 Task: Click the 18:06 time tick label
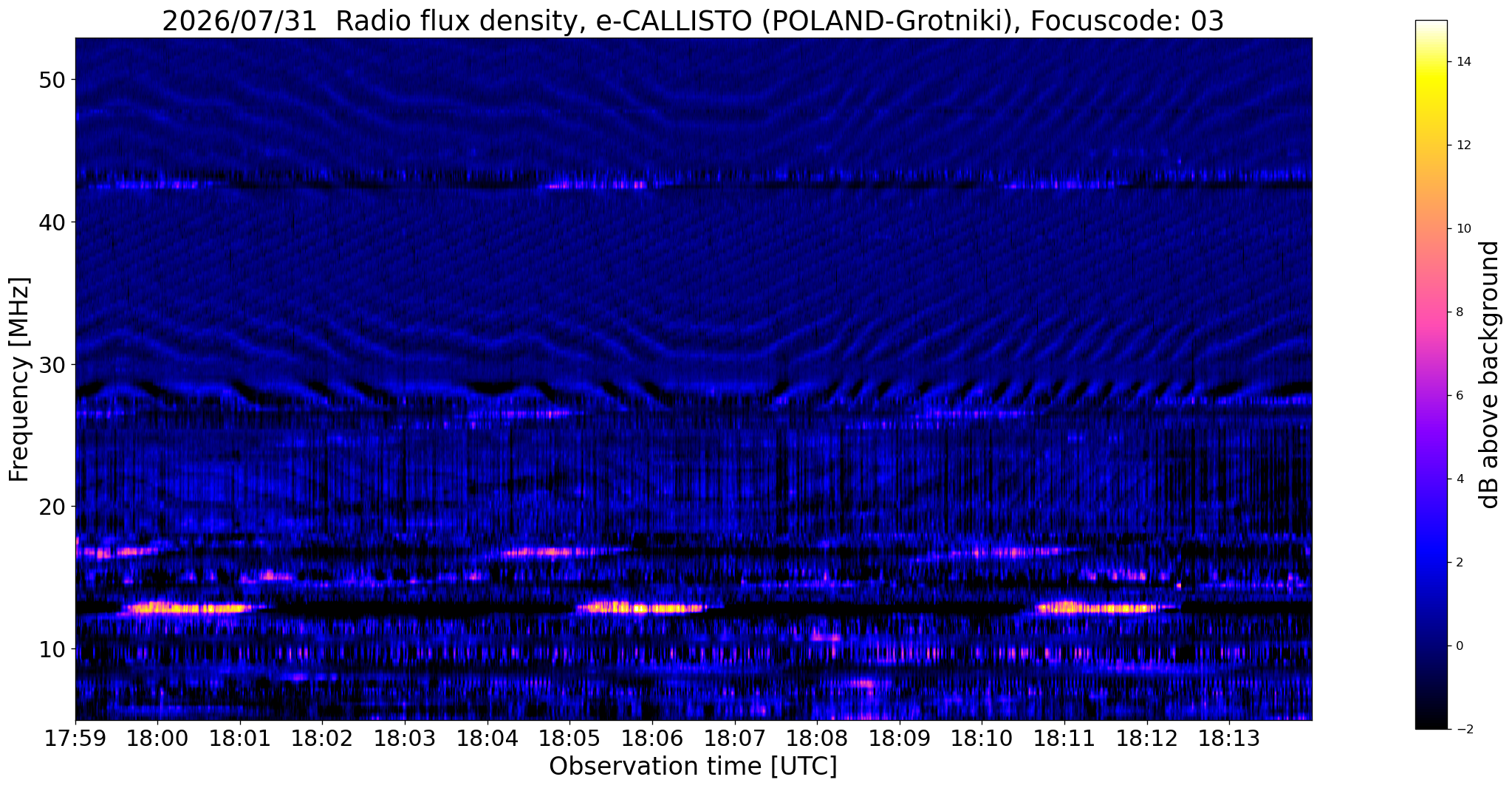point(652,739)
